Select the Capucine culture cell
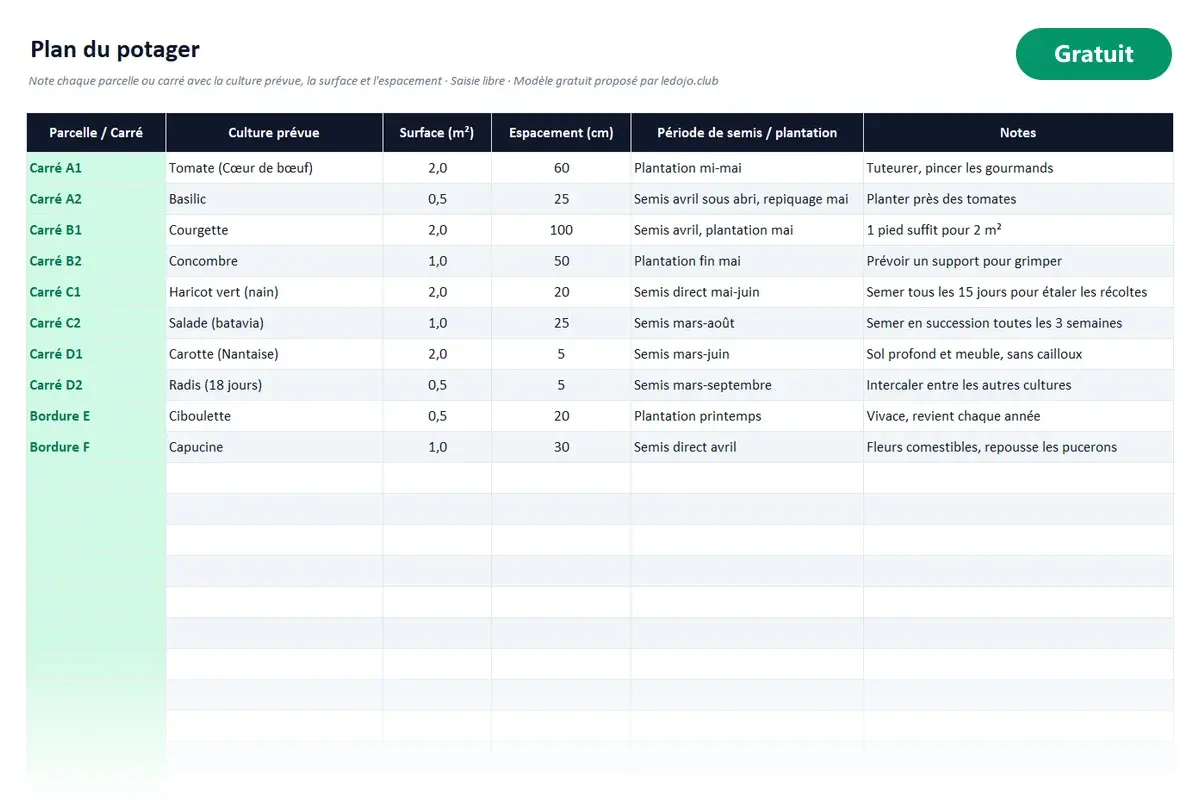Image resolution: width=1200 pixels, height=800 pixels. pyautogui.click(x=274, y=447)
